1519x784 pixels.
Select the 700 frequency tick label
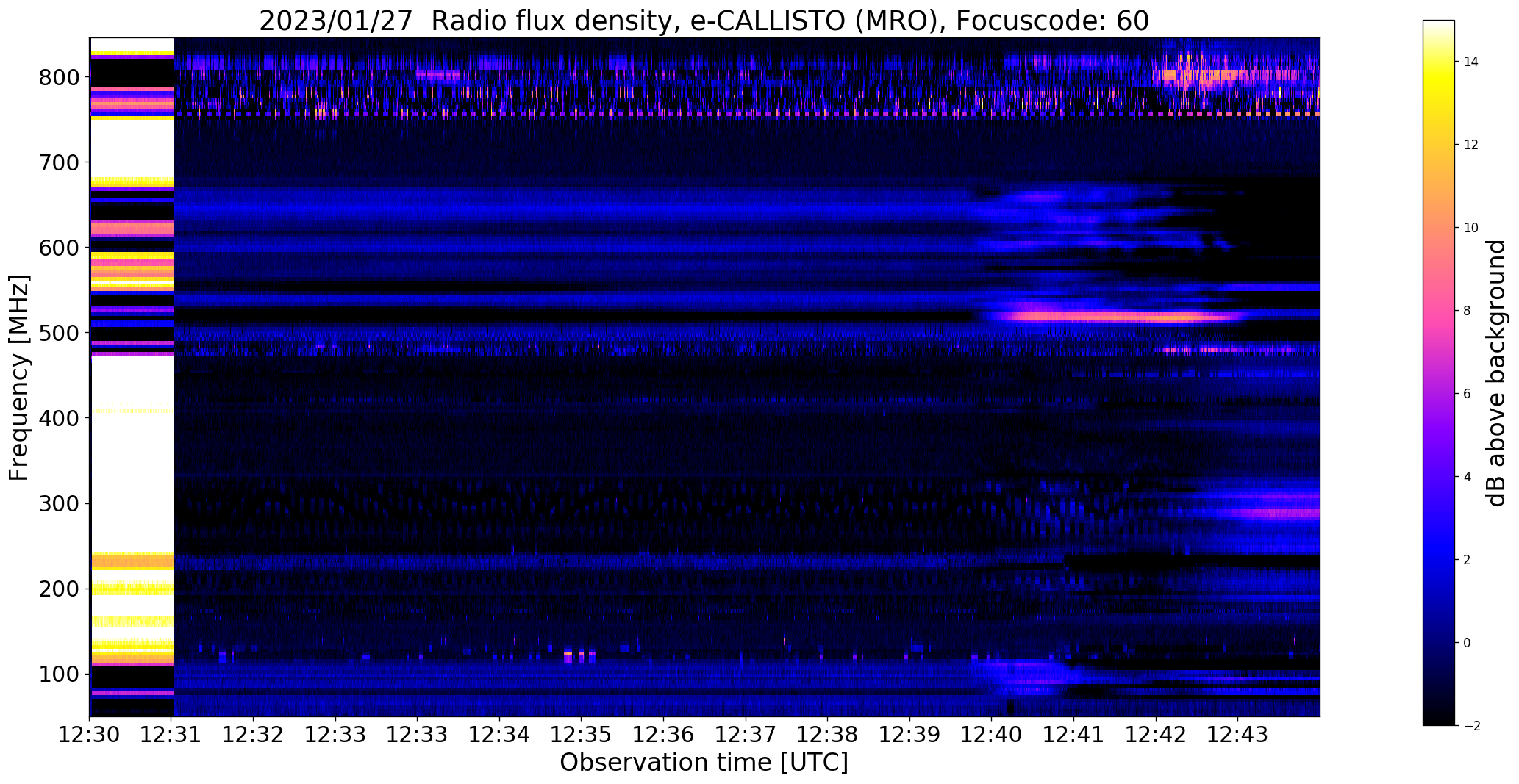coord(59,162)
